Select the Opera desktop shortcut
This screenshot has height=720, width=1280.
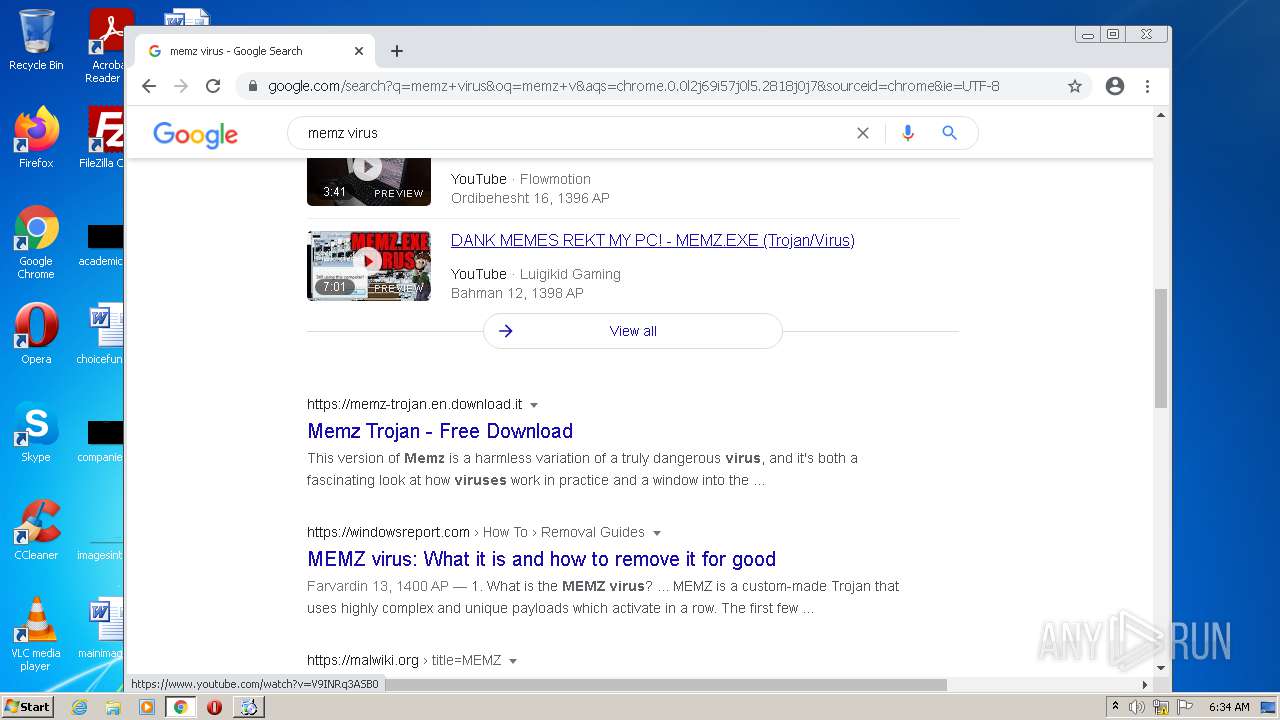coord(36,334)
